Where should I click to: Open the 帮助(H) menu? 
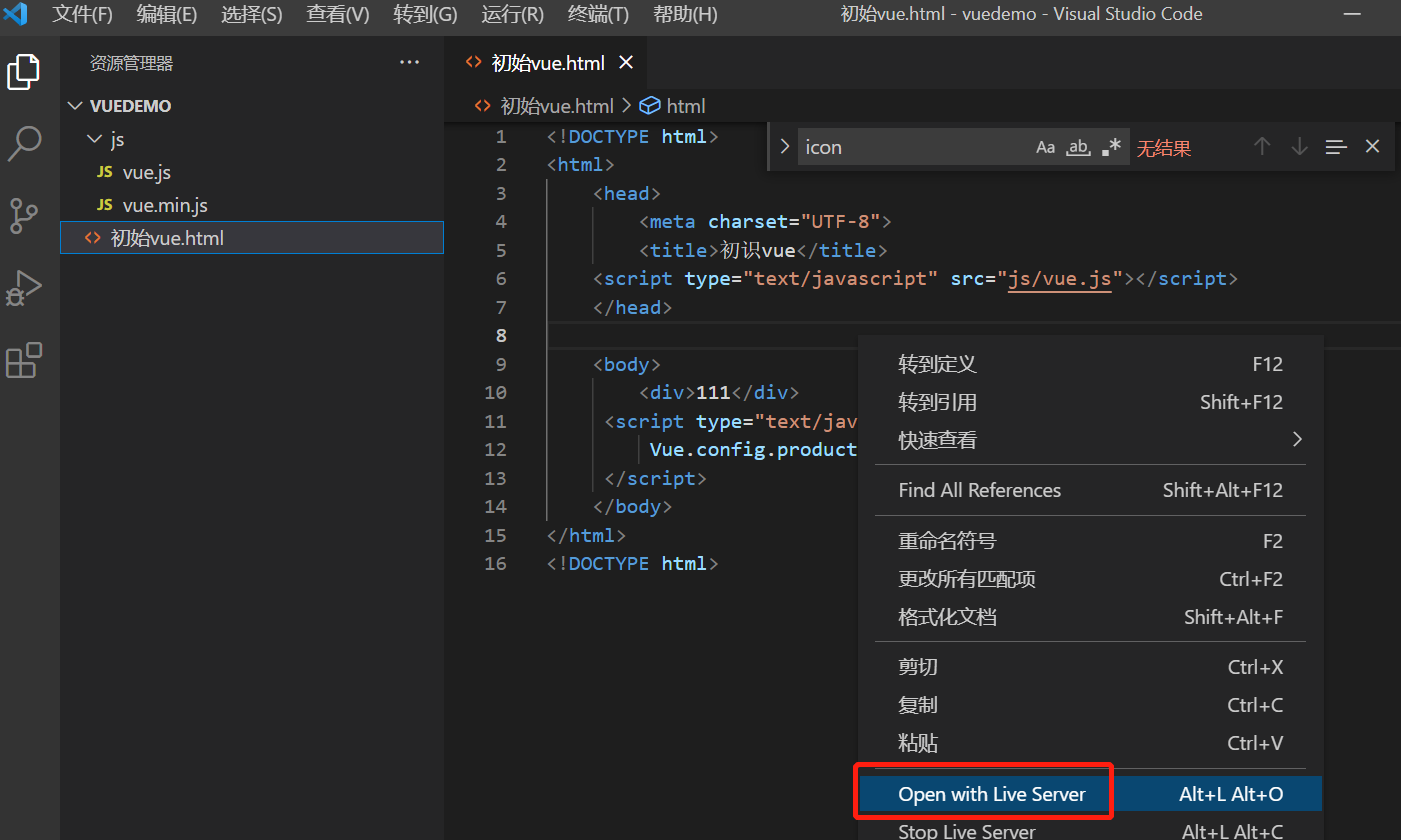pyautogui.click(x=684, y=14)
